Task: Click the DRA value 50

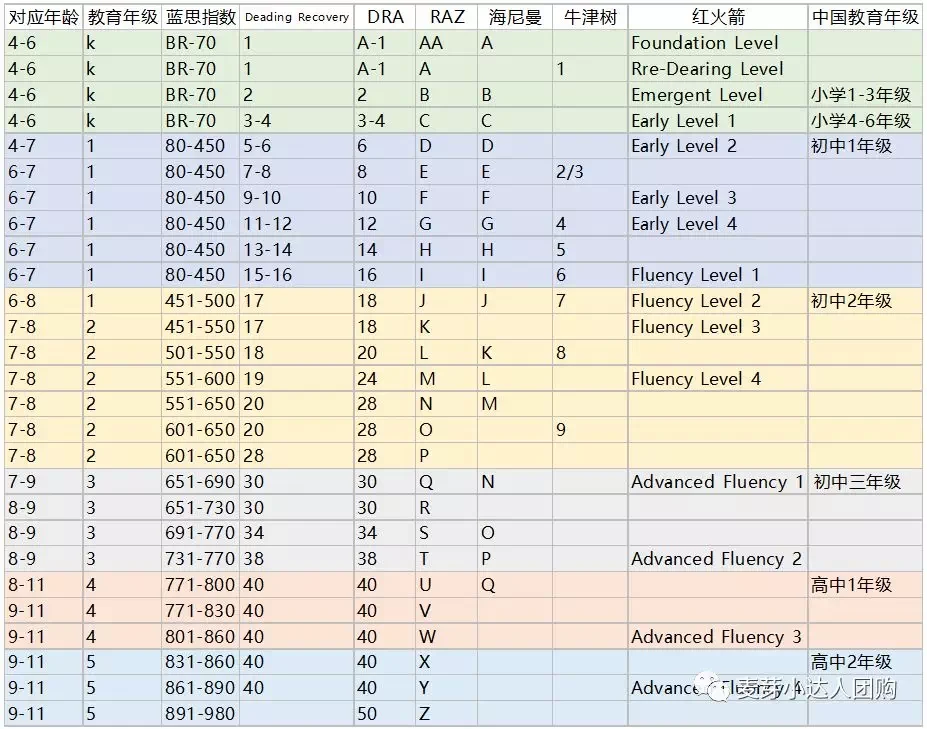Action: (385, 714)
